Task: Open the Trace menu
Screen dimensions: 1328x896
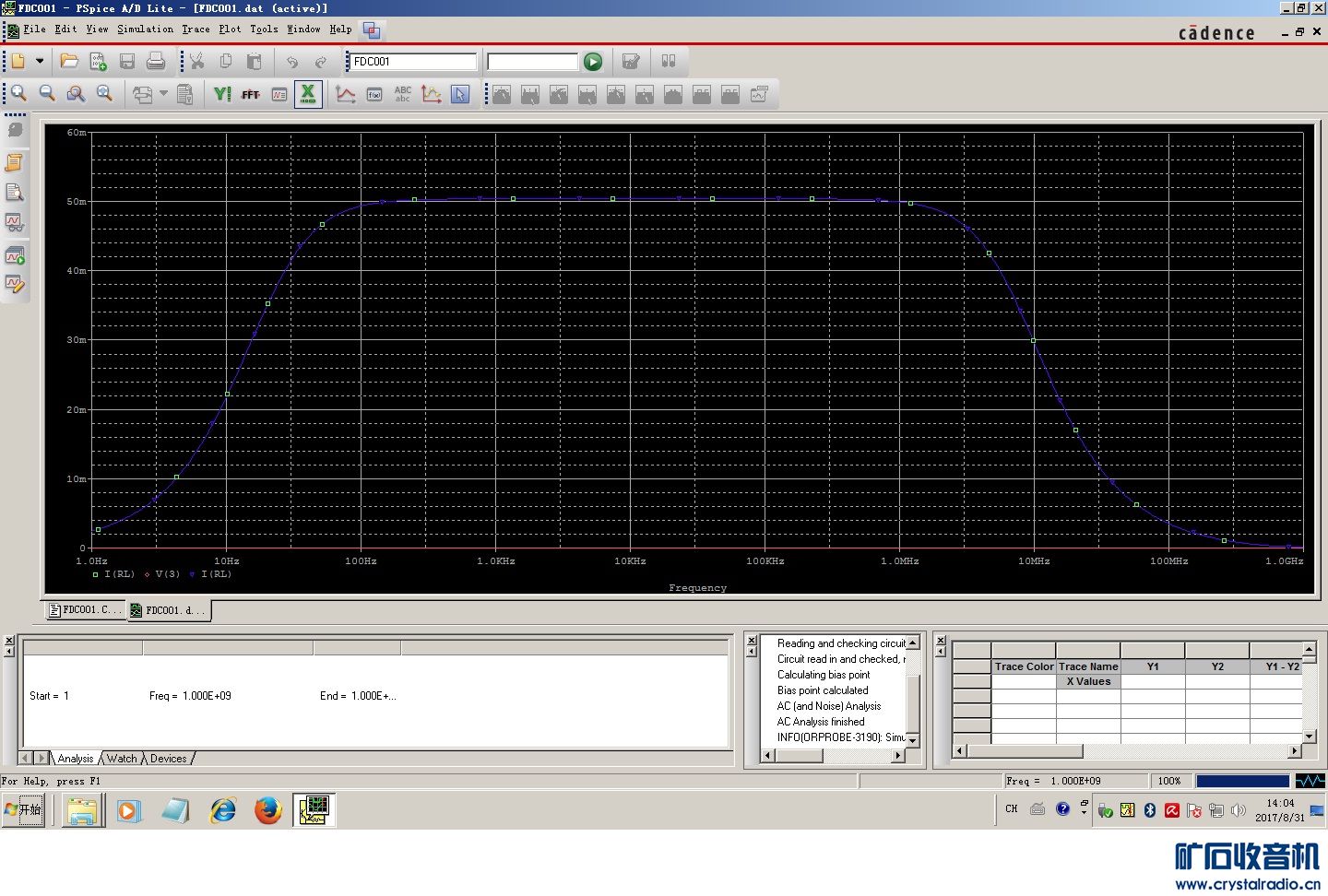Action: point(196,29)
